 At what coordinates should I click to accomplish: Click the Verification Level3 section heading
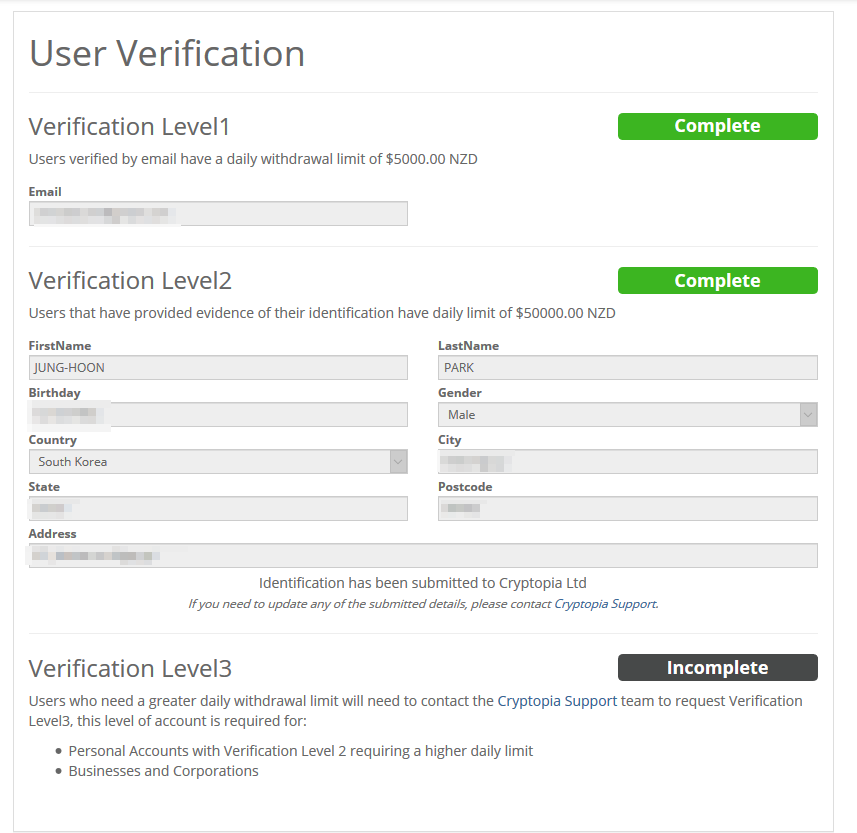[x=130, y=668]
